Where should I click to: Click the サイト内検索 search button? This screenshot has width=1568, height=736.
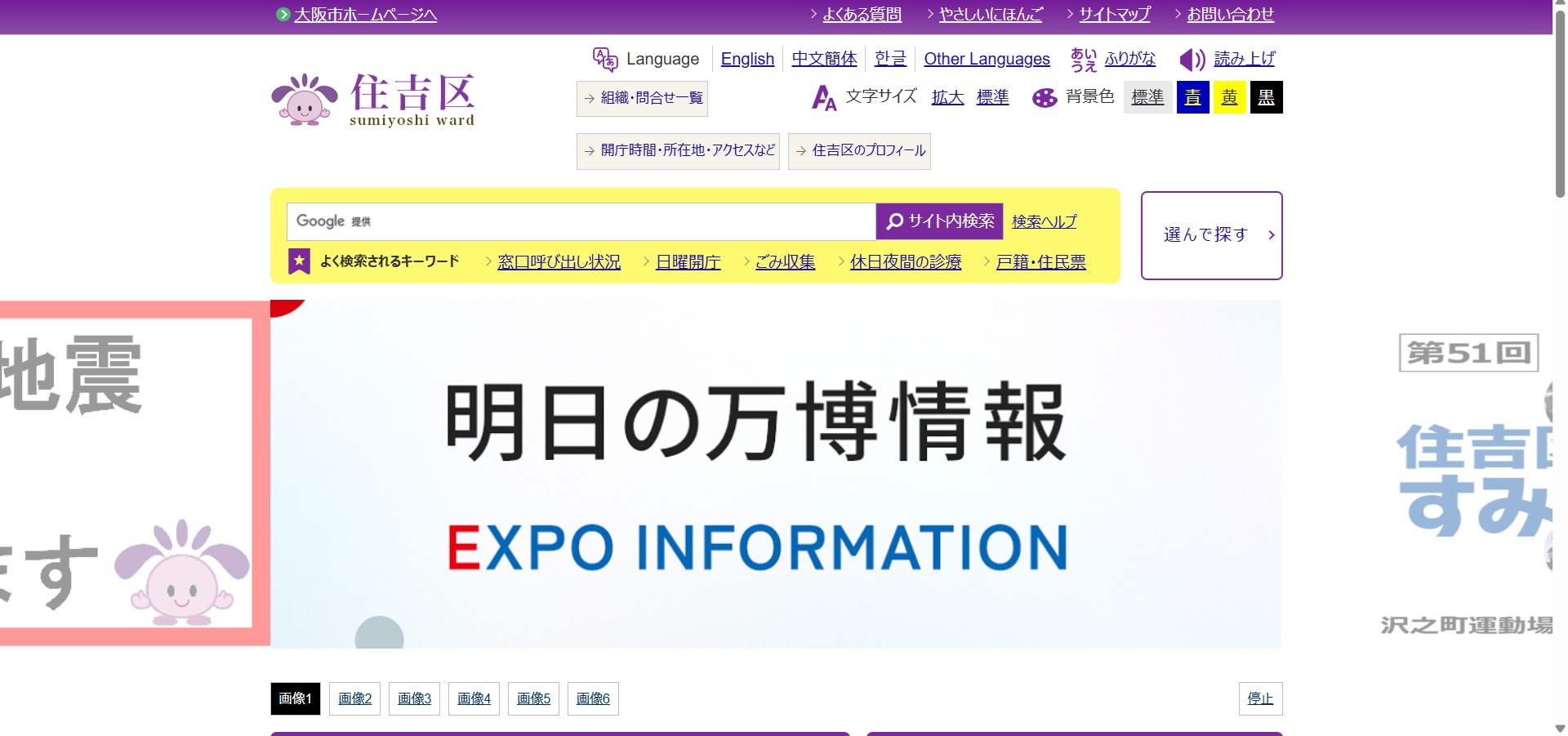point(939,221)
